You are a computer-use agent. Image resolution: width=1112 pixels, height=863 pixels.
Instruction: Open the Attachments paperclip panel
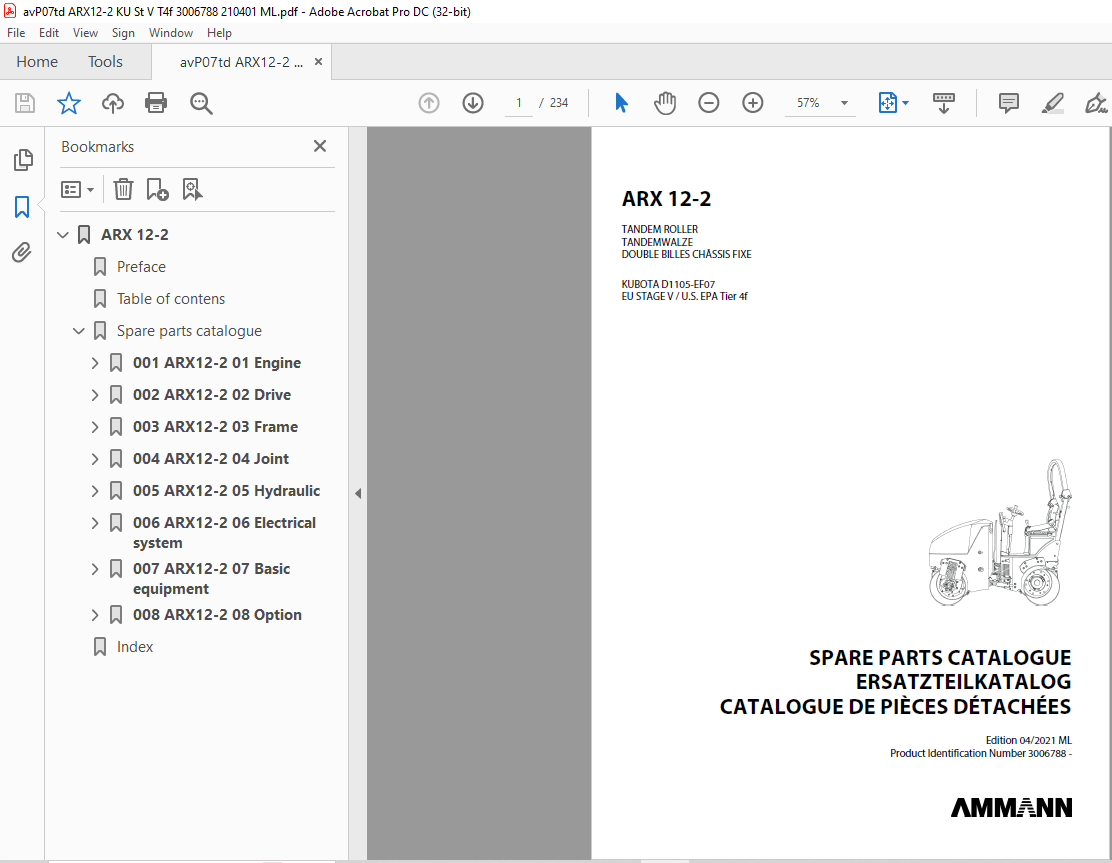22,252
